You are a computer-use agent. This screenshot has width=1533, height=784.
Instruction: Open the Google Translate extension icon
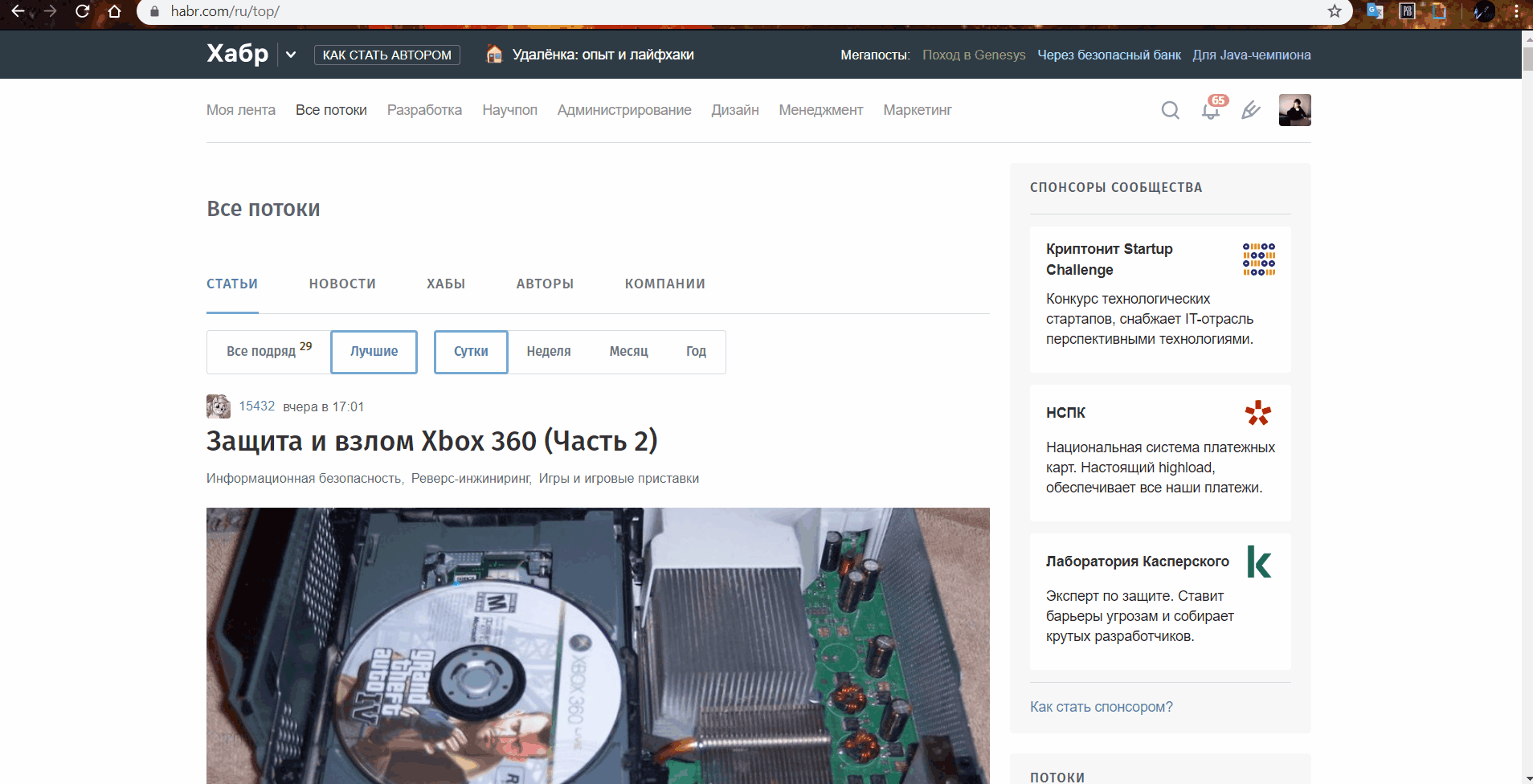1375,11
